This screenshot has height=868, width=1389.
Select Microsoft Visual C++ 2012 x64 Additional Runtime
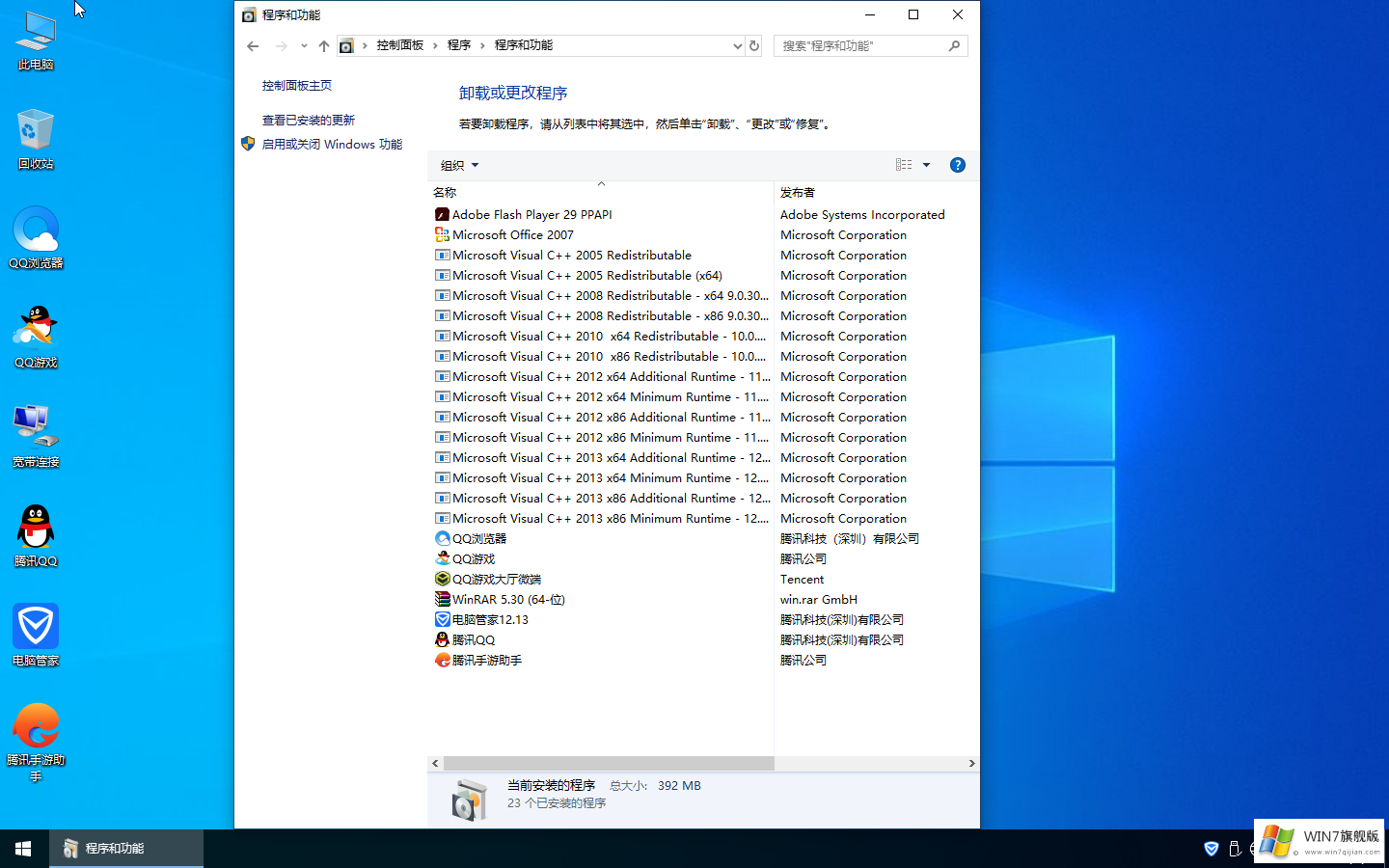click(x=611, y=376)
